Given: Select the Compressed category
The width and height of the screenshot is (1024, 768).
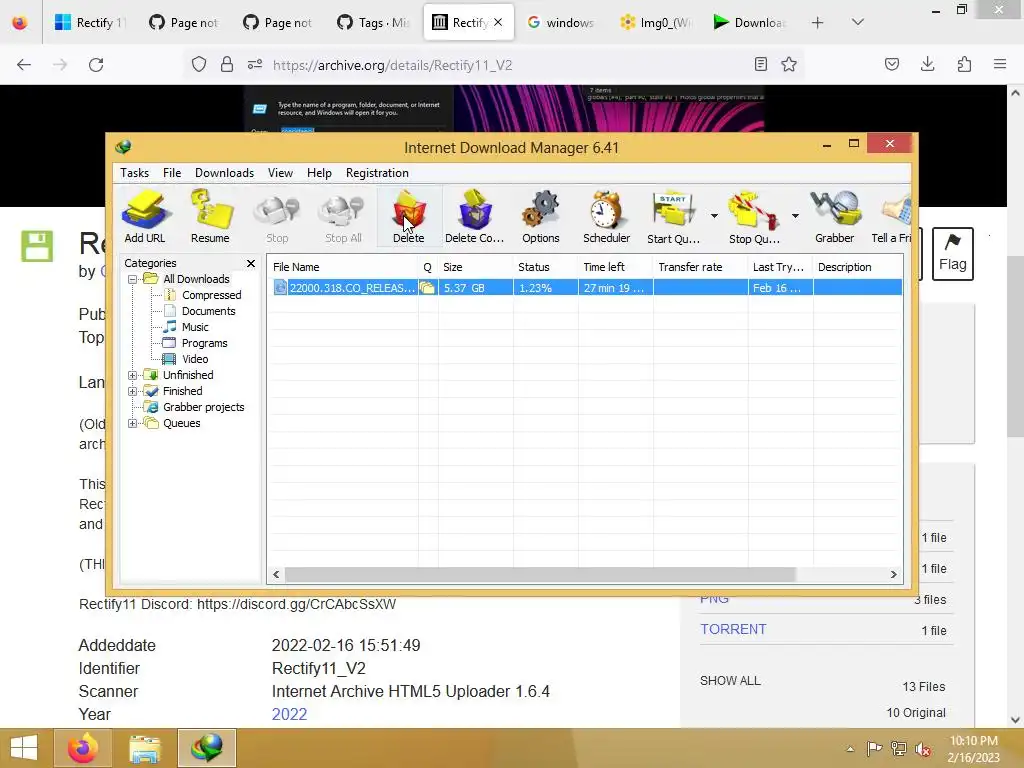Looking at the screenshot, I should point(211,295).
